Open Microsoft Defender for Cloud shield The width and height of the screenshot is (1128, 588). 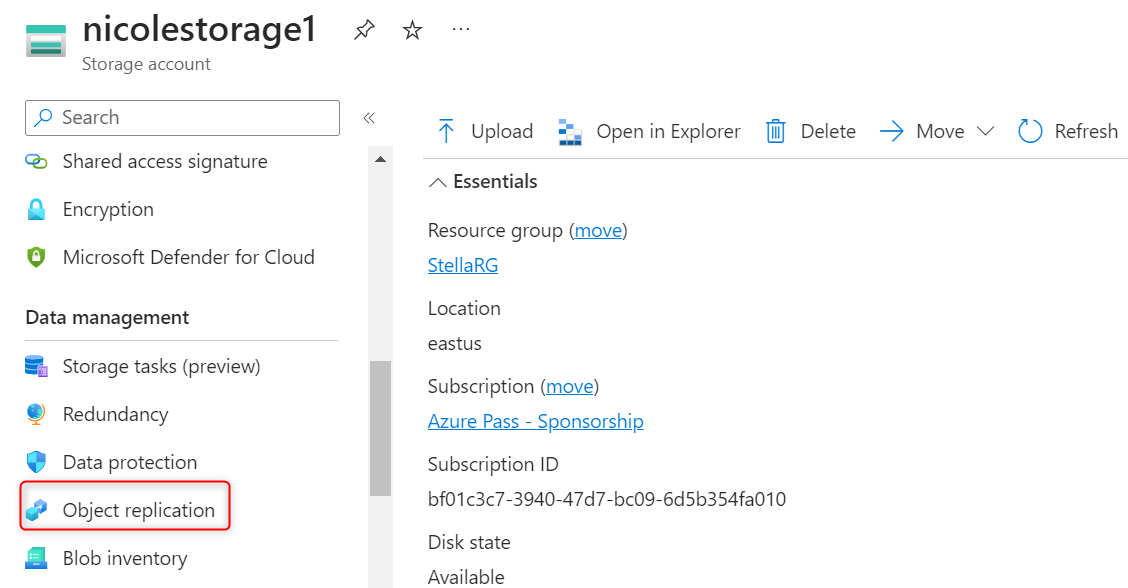tap(37, 258)
